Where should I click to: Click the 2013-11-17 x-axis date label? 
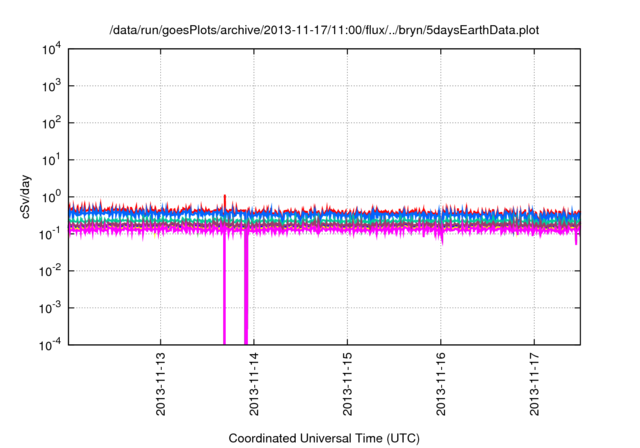point(534,384)
